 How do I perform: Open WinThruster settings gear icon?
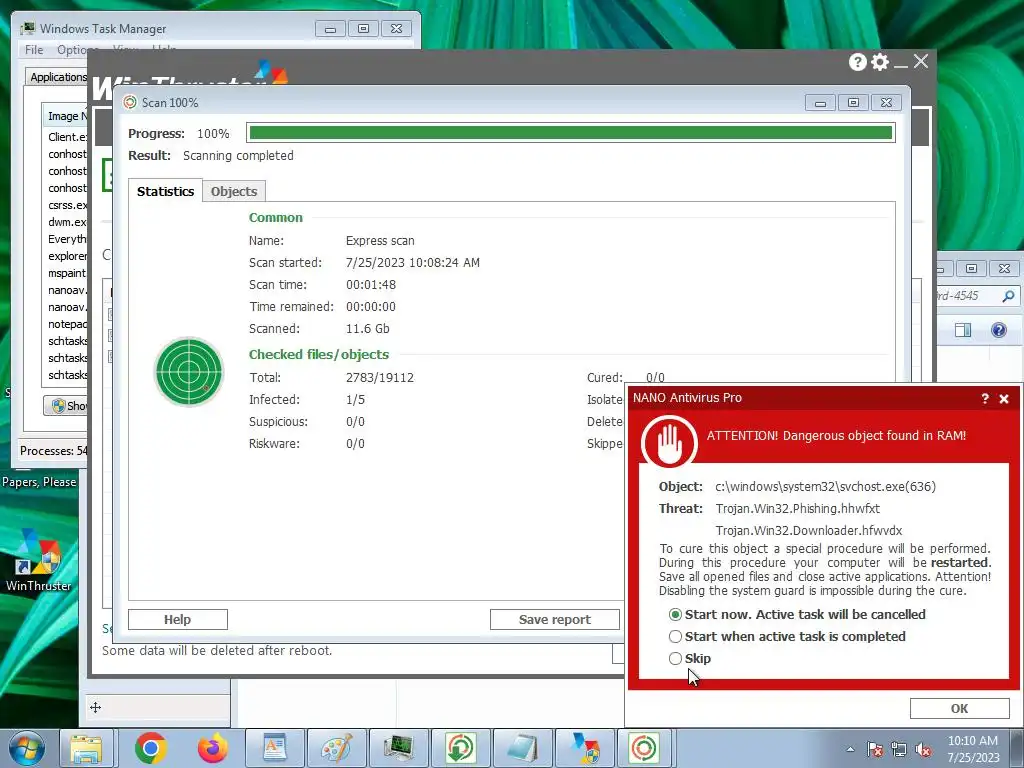[880, 62]
